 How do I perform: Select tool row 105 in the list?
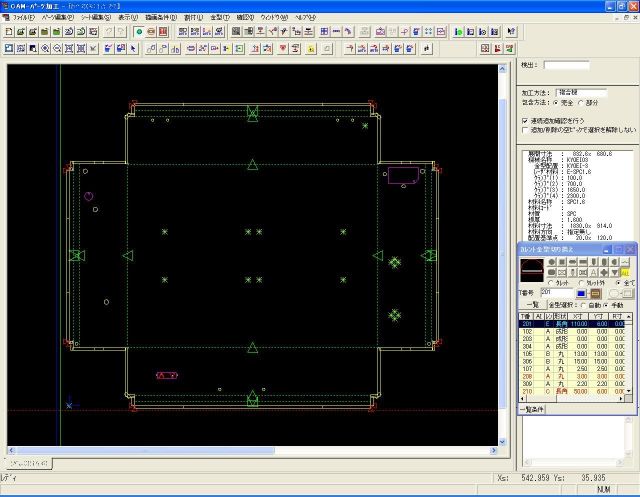[572, 354]
